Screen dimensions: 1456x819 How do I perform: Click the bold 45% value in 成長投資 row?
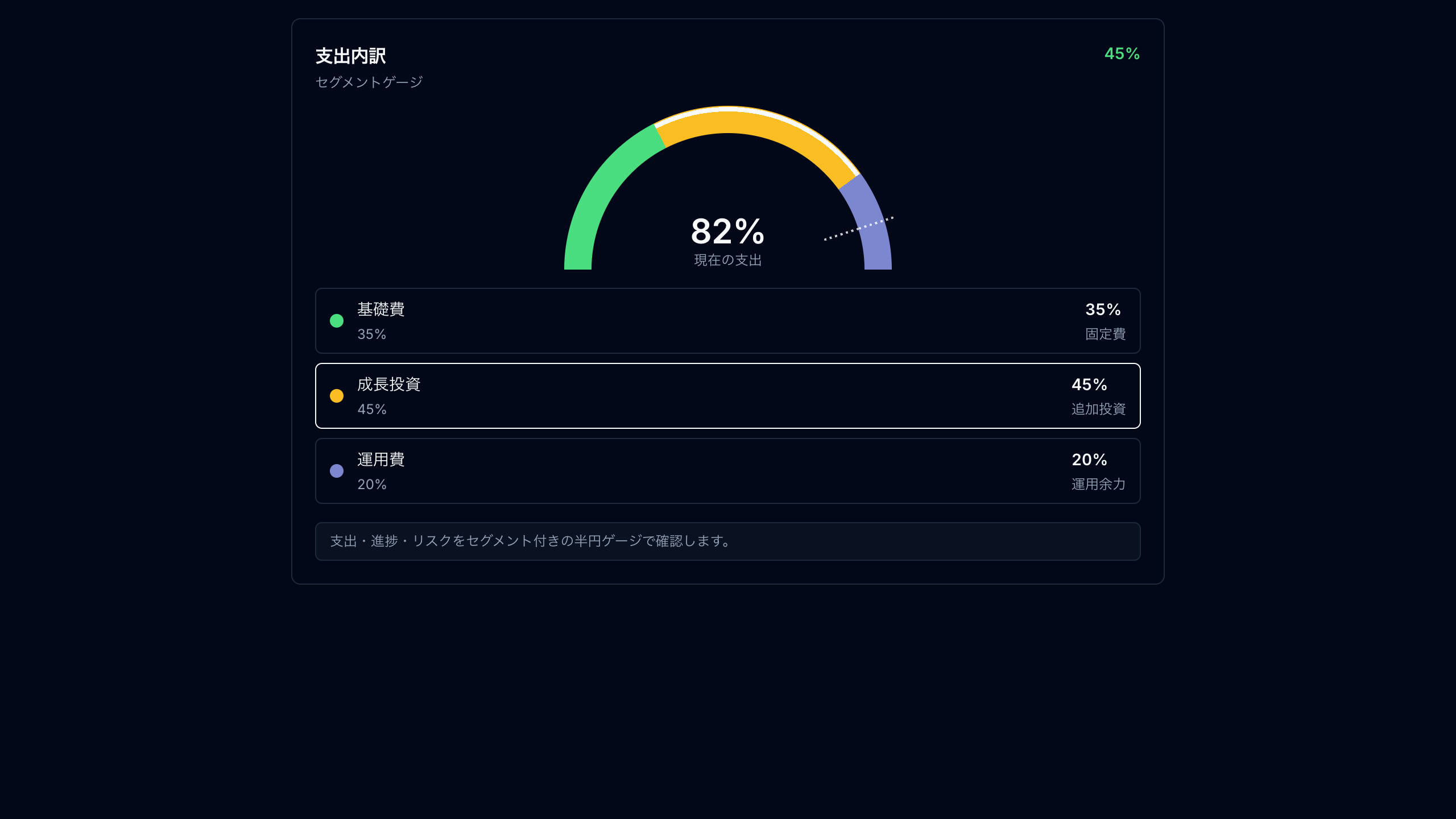[x=1089, y=384]
